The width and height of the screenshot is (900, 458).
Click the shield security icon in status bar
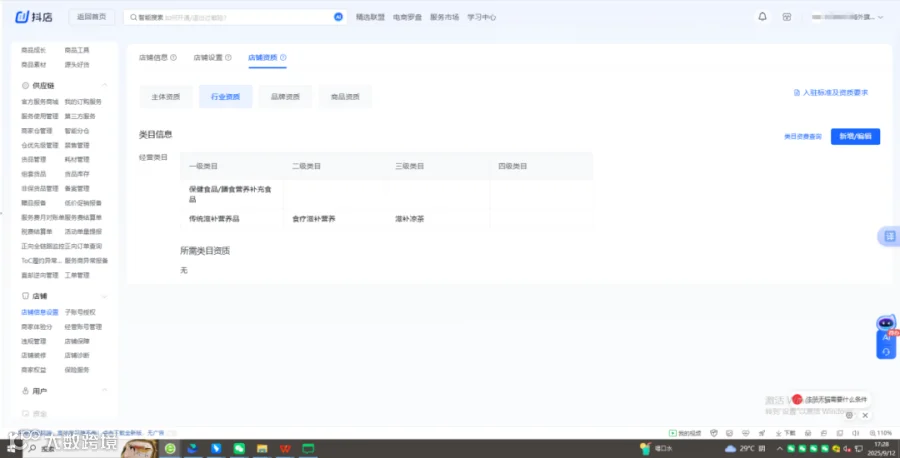coord(714,433)
